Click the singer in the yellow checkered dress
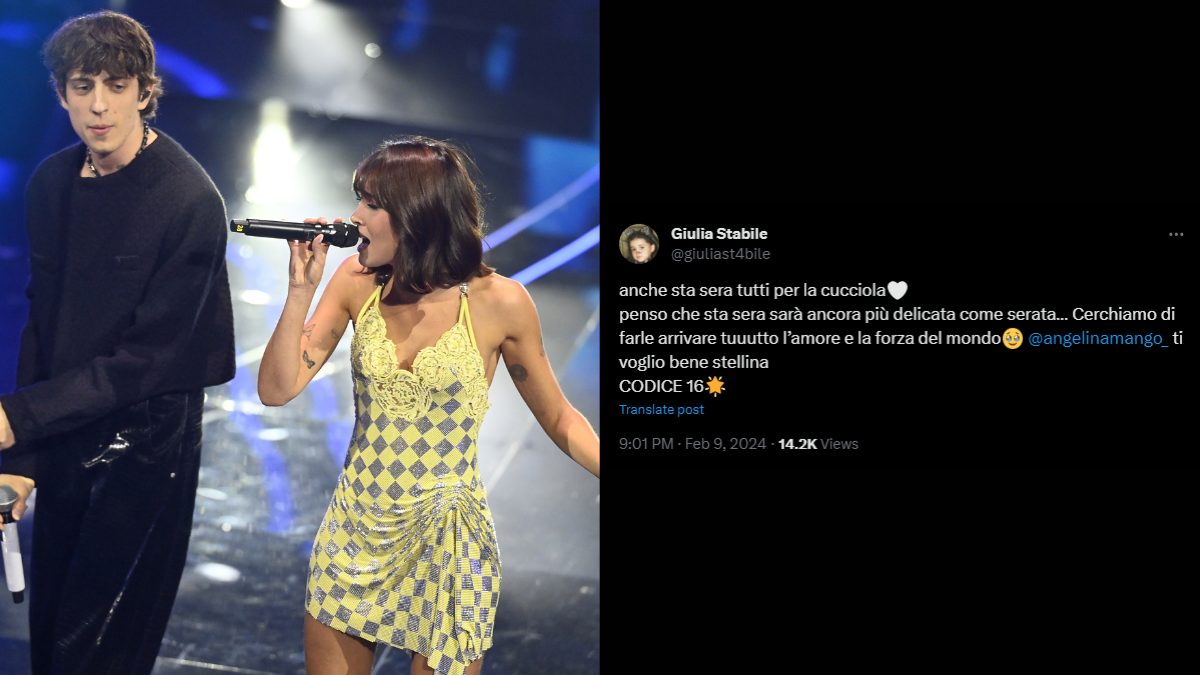The height and width of the screenshot is (675, 1200). point(420,420)
